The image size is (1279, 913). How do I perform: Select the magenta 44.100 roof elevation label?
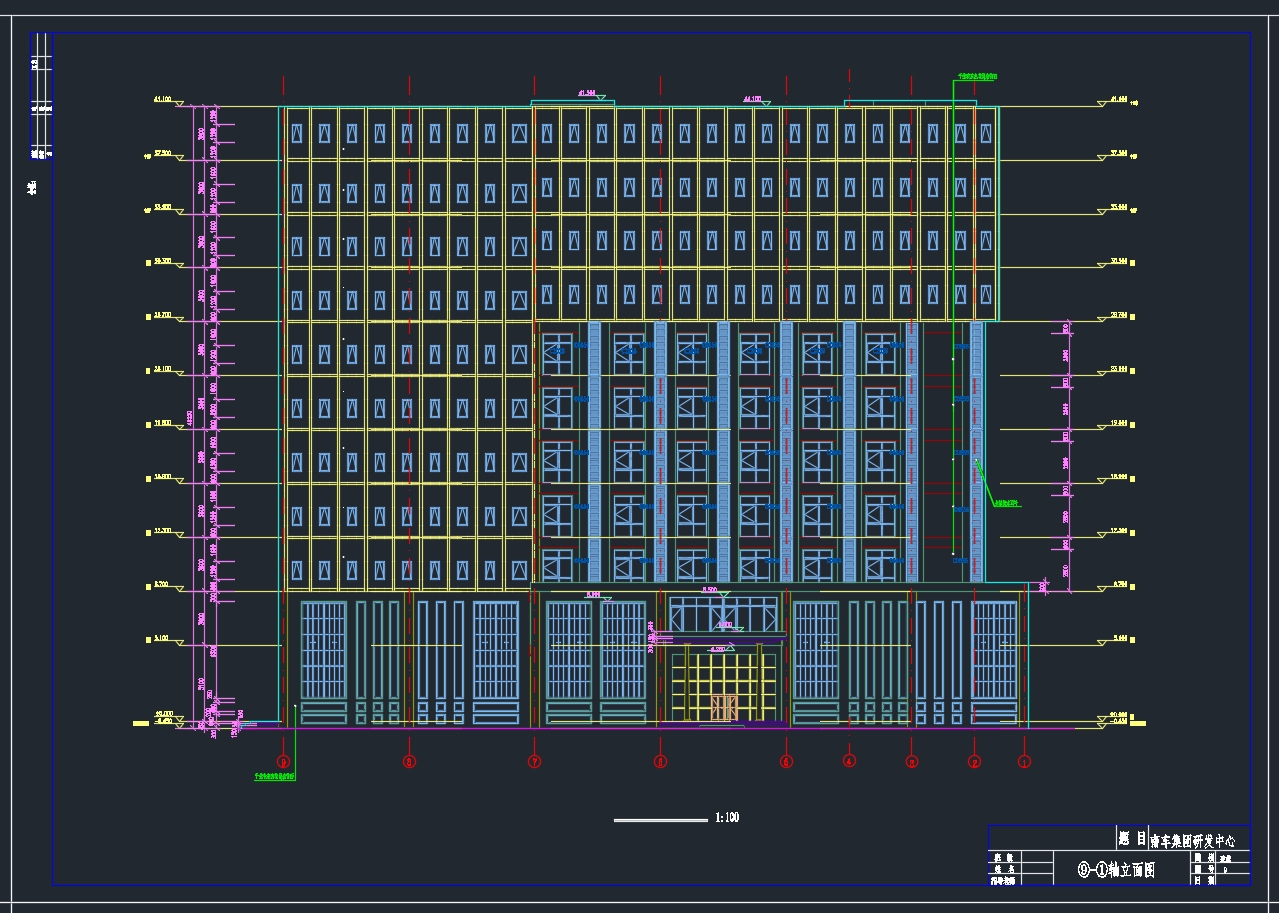click(x=752, y=99)
